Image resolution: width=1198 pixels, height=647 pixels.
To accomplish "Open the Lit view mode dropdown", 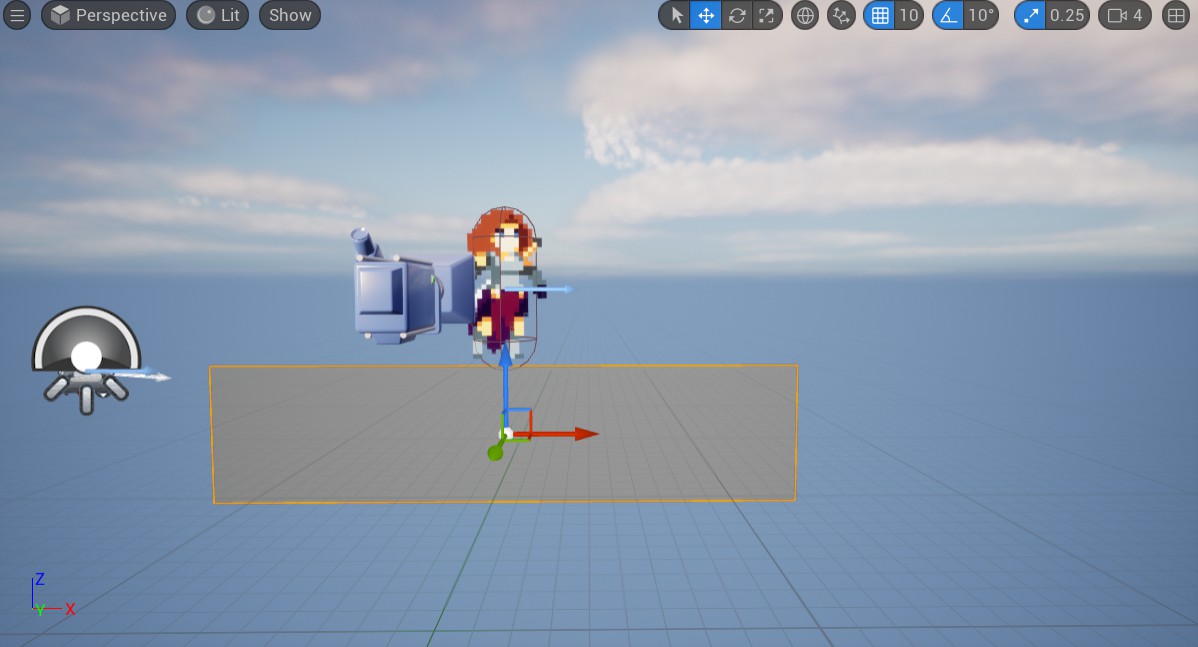I will pyautogui.click(x=217, y=15).
